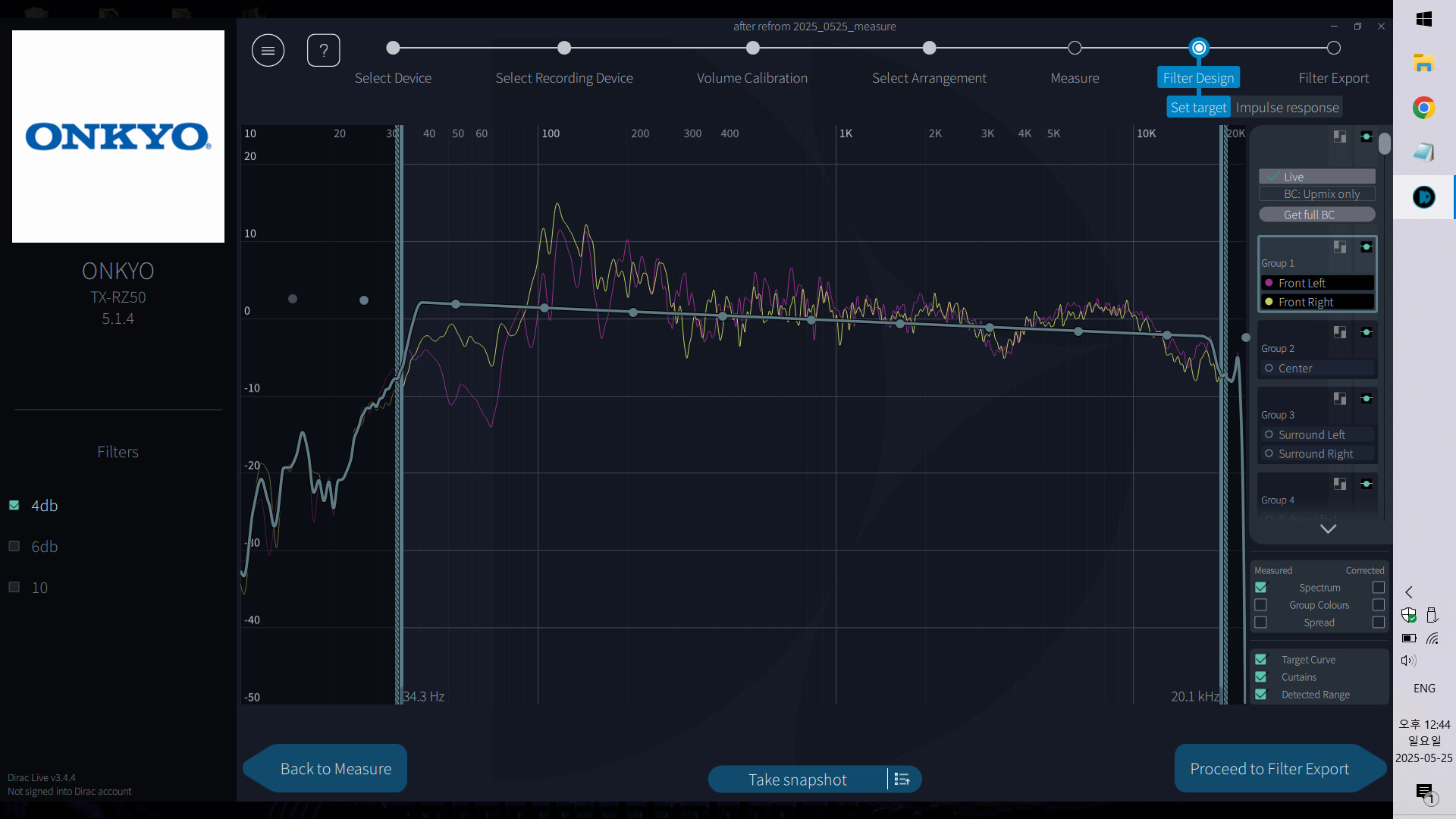Click Group 4 curve view squares icon

click(x=1340, y=484)
